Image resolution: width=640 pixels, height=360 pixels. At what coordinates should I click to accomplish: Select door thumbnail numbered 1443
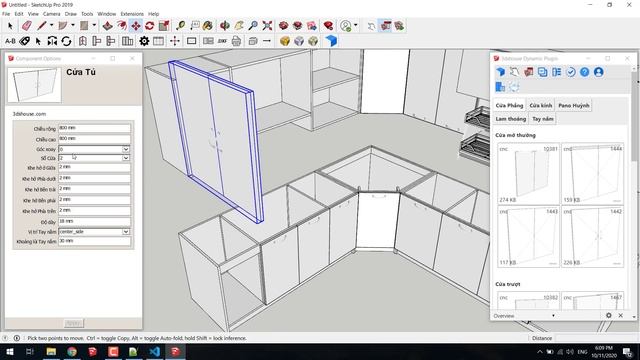pyautogui.click(x=528, y=237)
